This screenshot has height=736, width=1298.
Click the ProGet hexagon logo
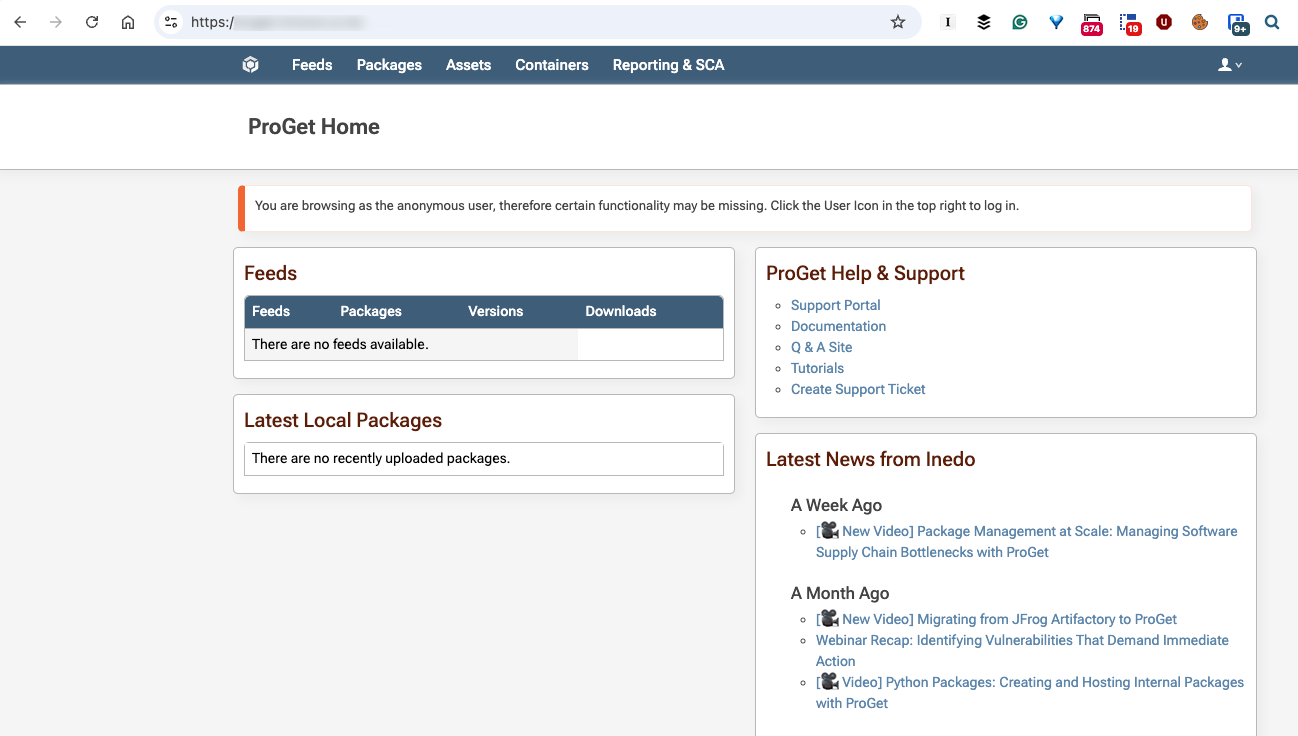pyautogui.click(x=251, y=65)
